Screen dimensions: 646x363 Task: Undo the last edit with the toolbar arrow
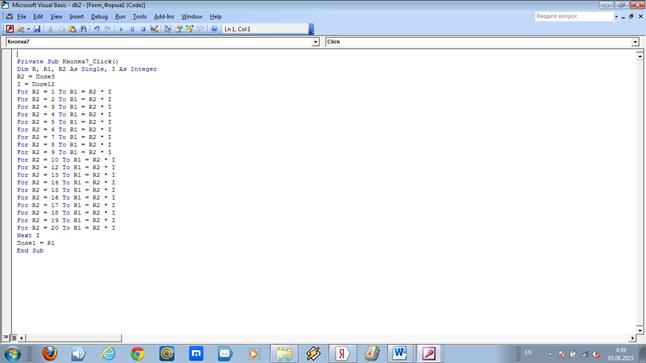(x=96, y=29)
